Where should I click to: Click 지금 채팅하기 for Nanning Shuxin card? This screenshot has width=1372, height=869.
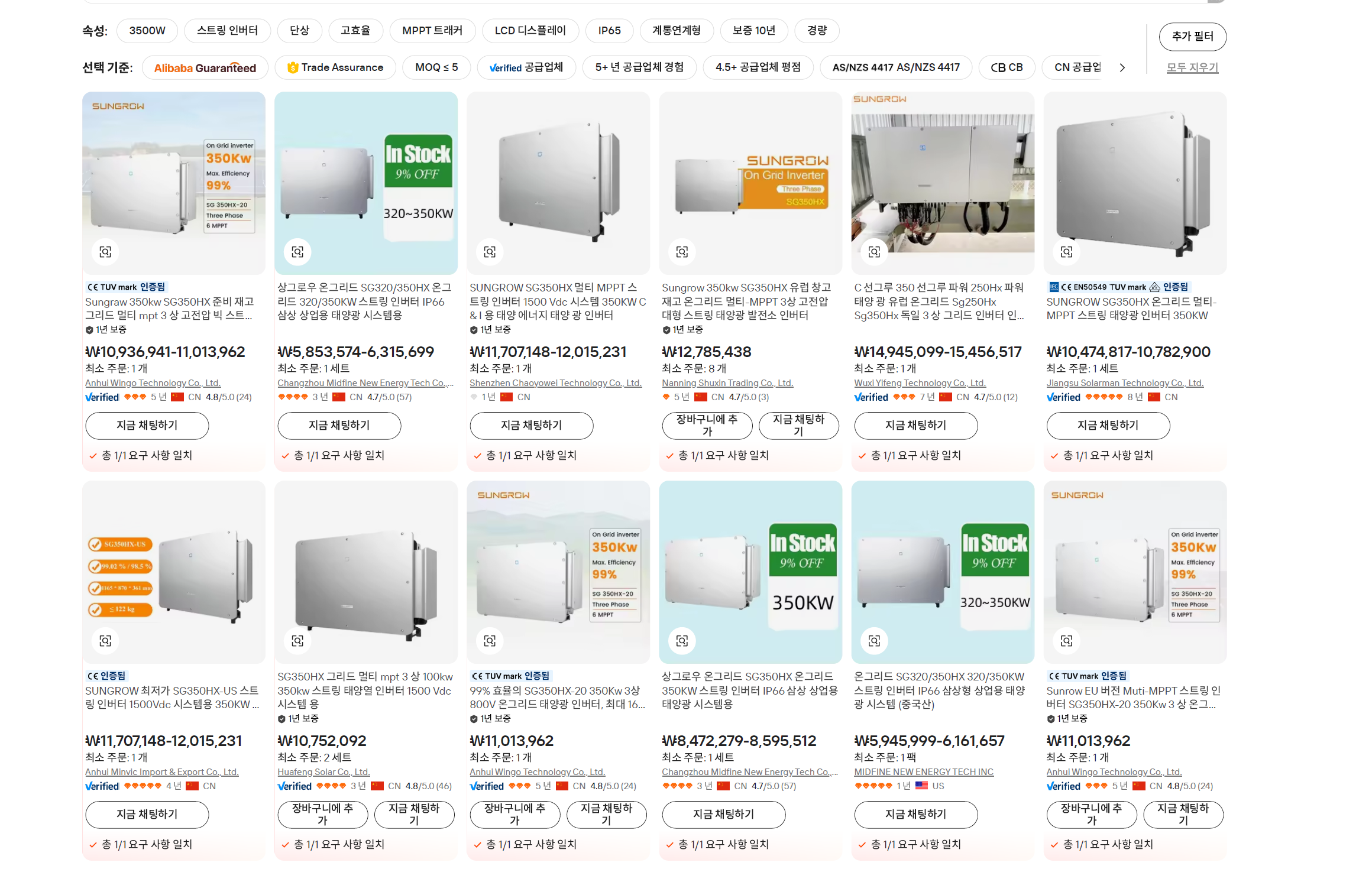[798, 426]
